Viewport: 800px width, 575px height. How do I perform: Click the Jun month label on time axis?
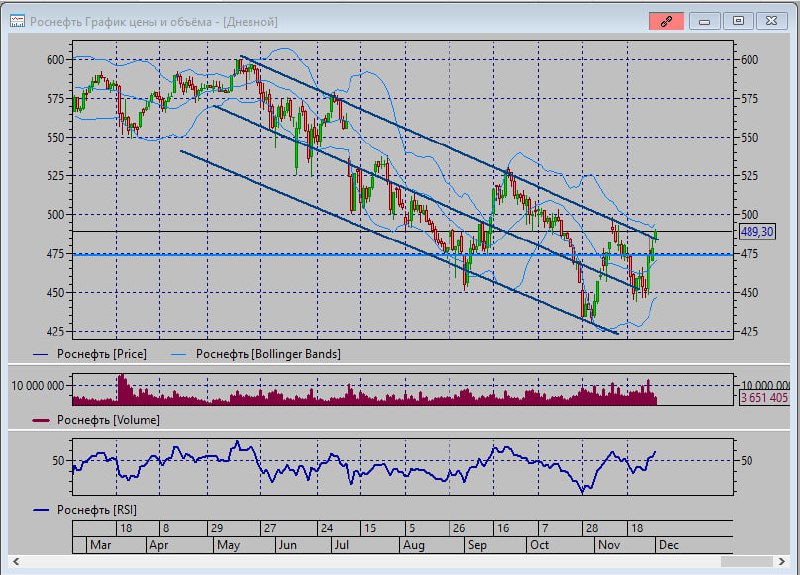point(287,545)
